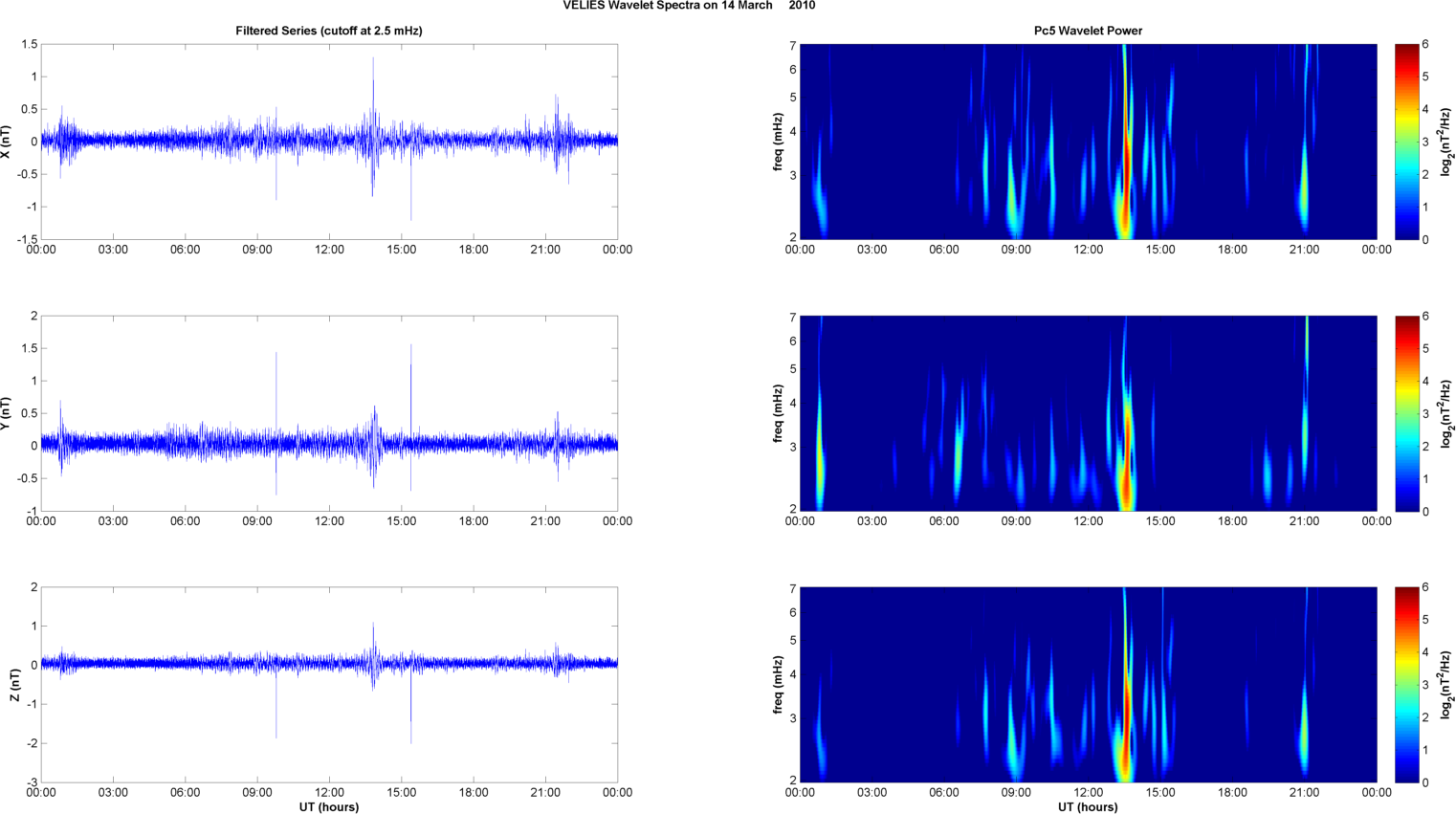Click the '12:00' tick under the X series plot
This screenshot has height=814, width=1456.
329,250
